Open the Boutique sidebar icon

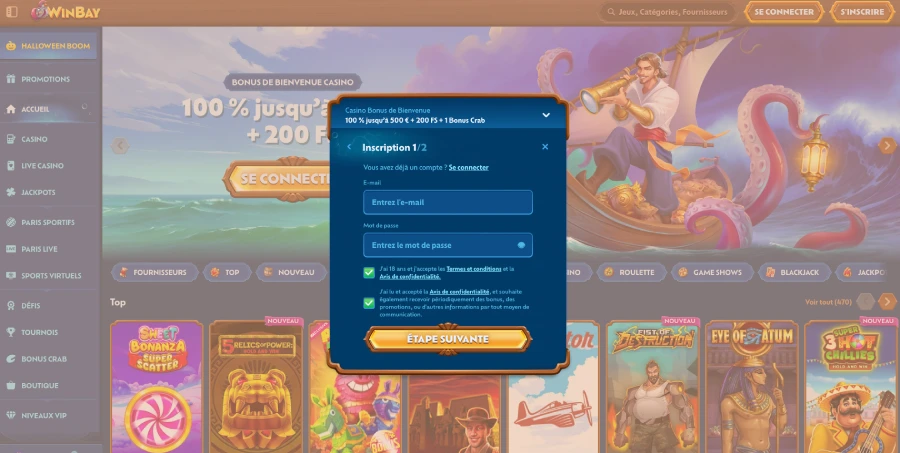[x=10, y=385]
